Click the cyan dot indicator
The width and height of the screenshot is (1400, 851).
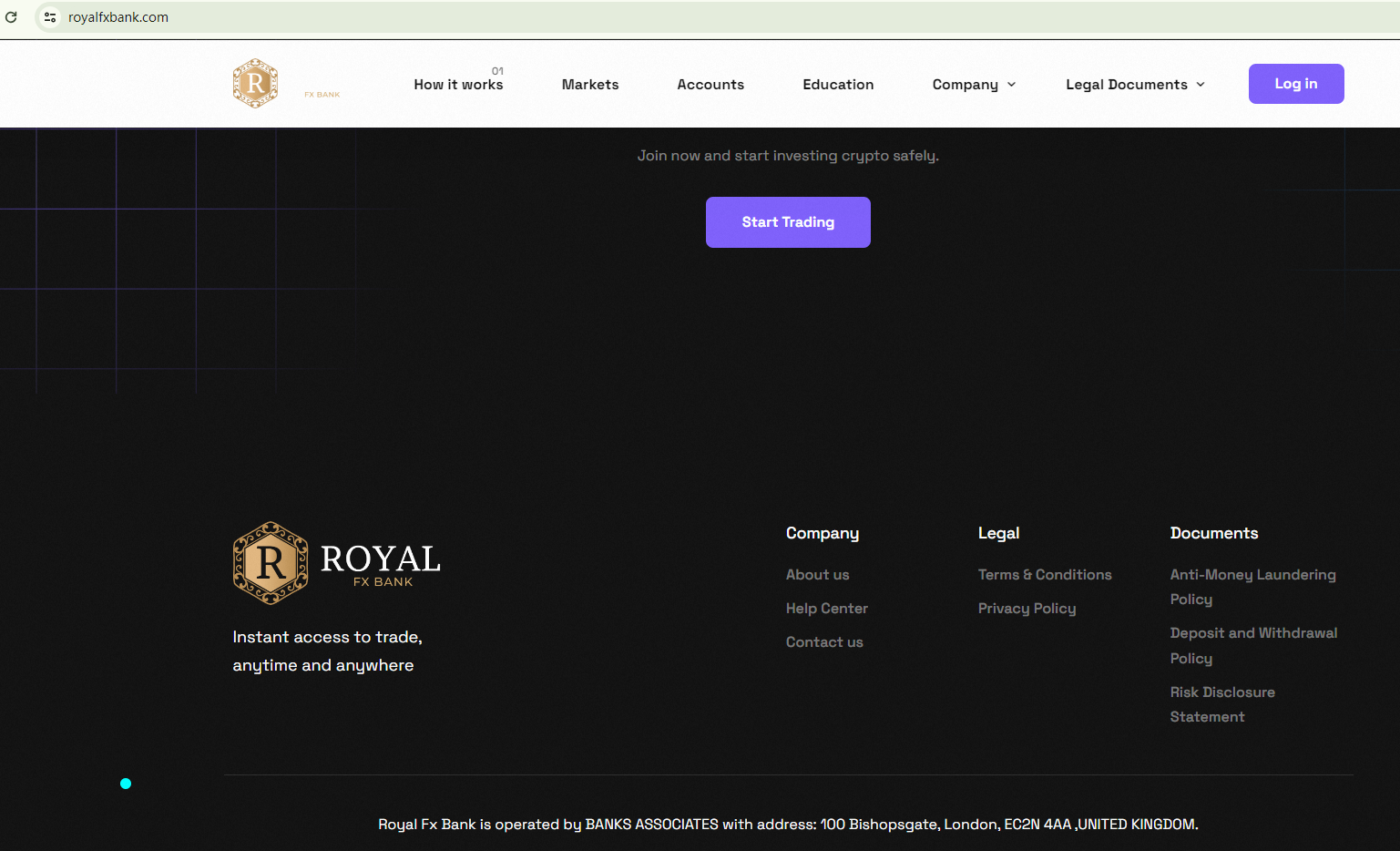point(126,784)
